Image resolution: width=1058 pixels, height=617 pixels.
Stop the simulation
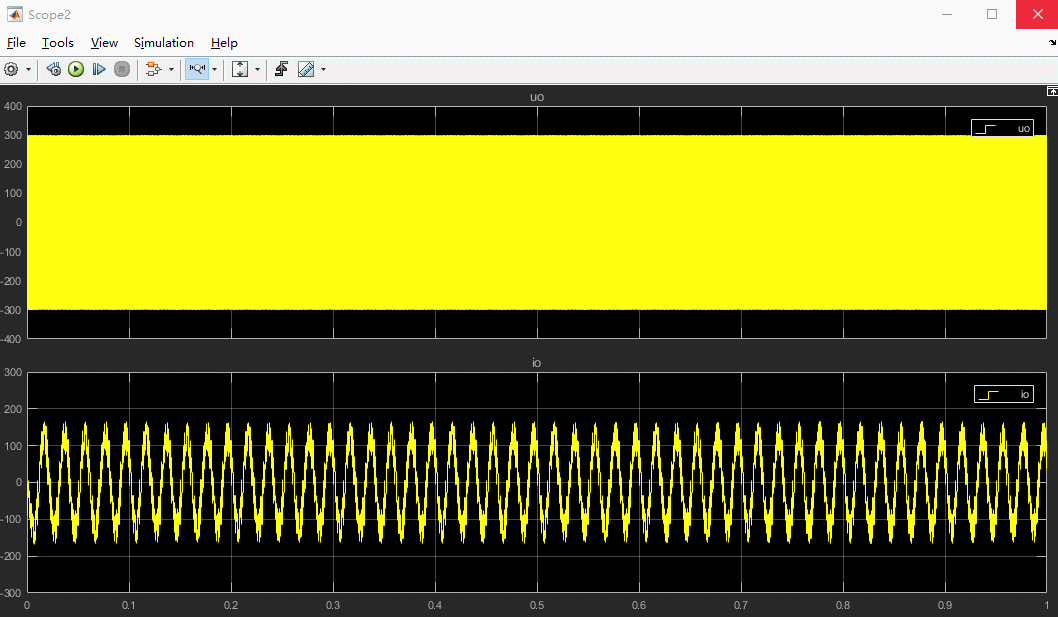coord(122,69)
